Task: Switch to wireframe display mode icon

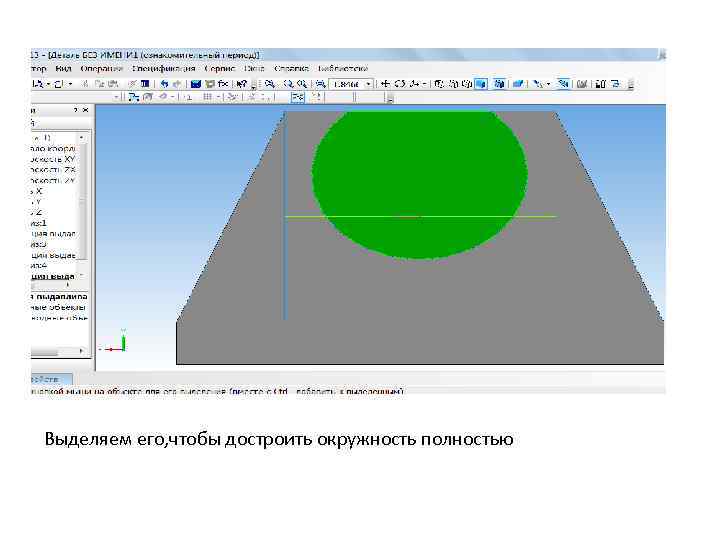Action: (439, 84)
